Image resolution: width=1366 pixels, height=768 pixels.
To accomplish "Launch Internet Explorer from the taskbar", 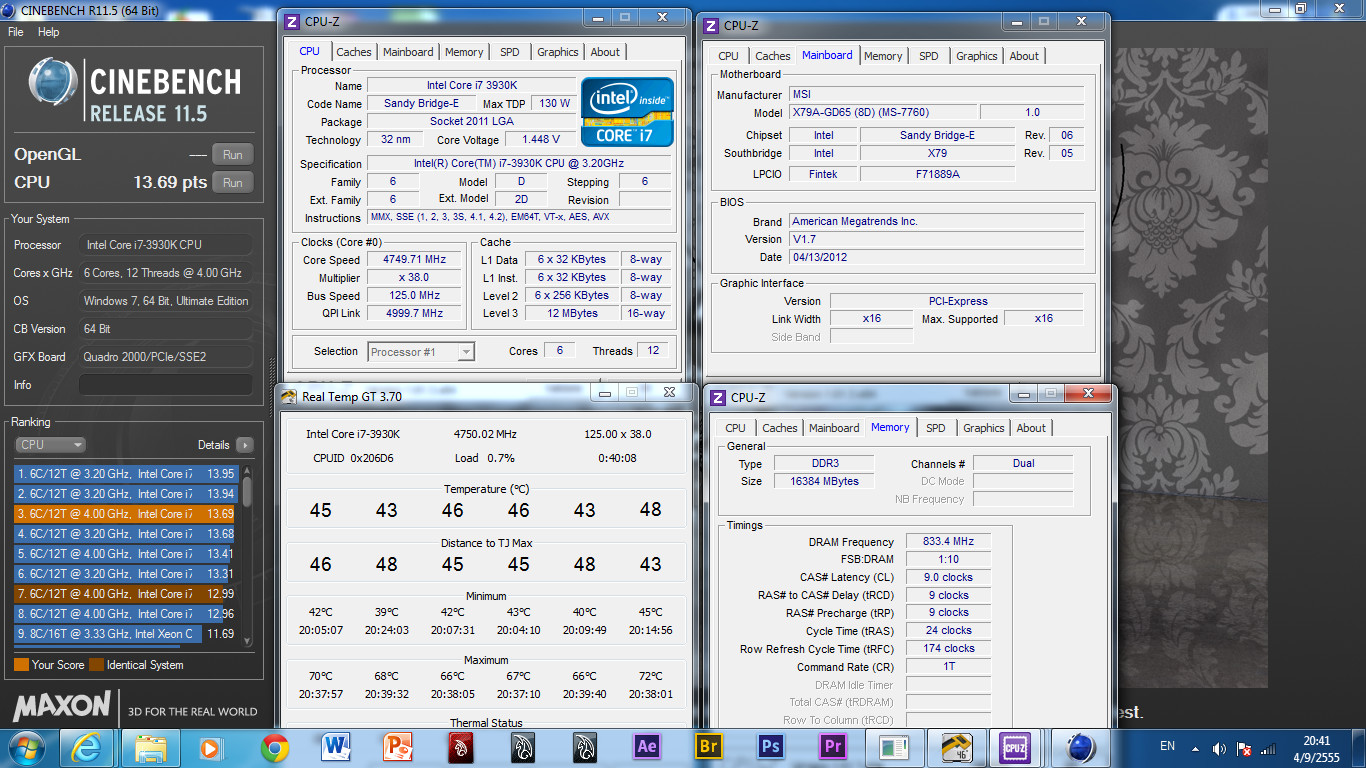I will (87, 747).
